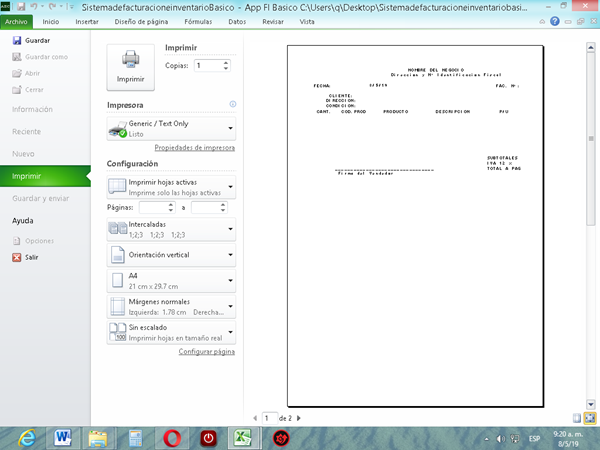Switch to the Inicio tab
The image size is (600, 450).
(x=51, y=22)
